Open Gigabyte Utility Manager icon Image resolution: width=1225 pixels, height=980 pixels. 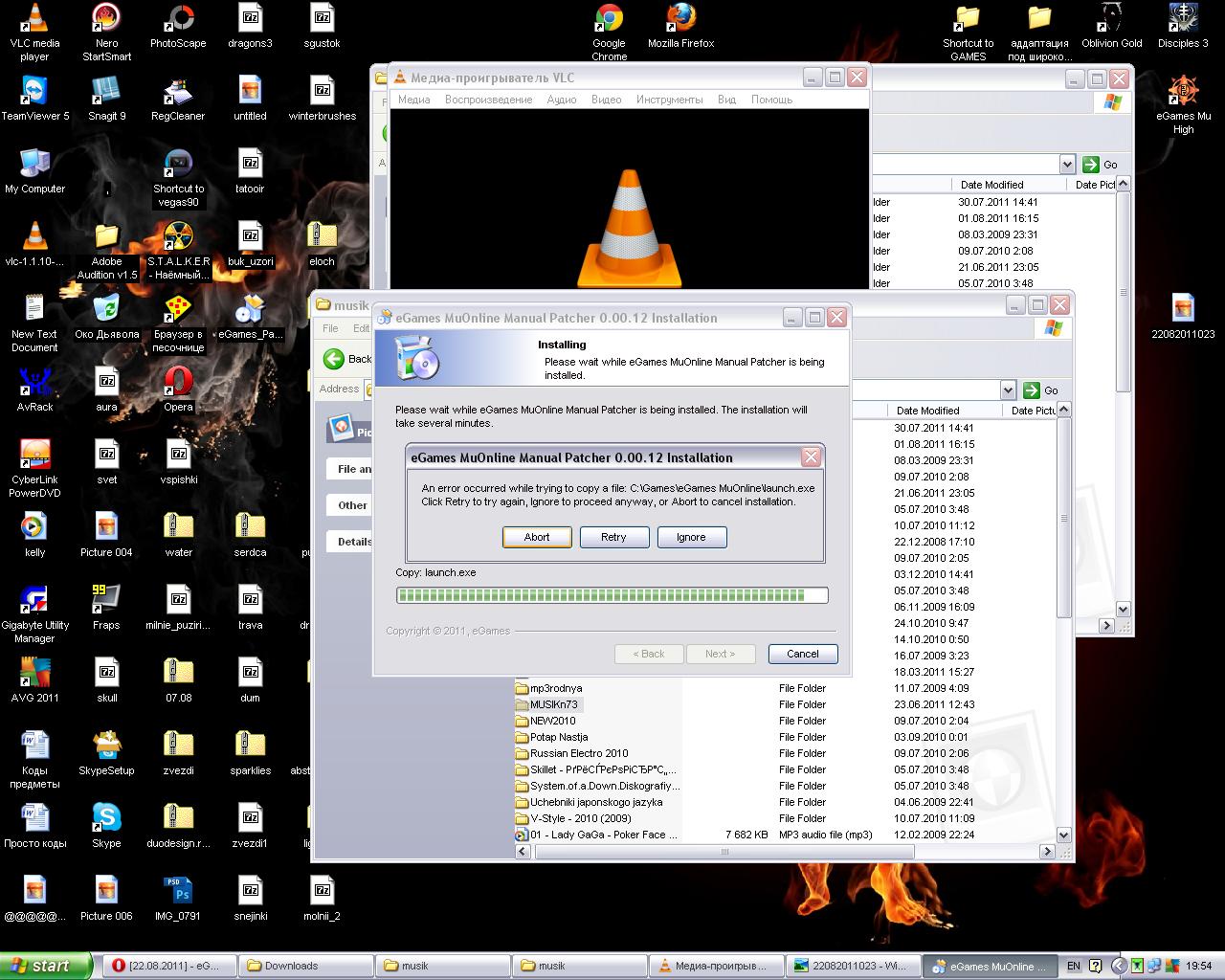(34, 613)
